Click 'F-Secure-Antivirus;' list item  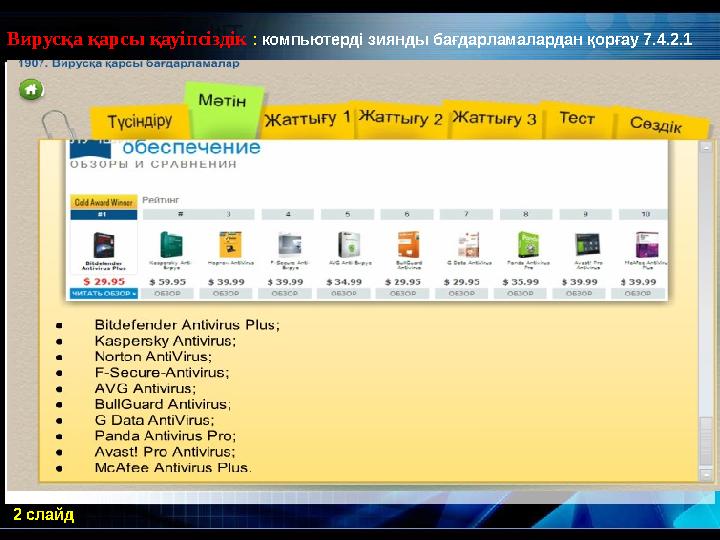point(162,372)
